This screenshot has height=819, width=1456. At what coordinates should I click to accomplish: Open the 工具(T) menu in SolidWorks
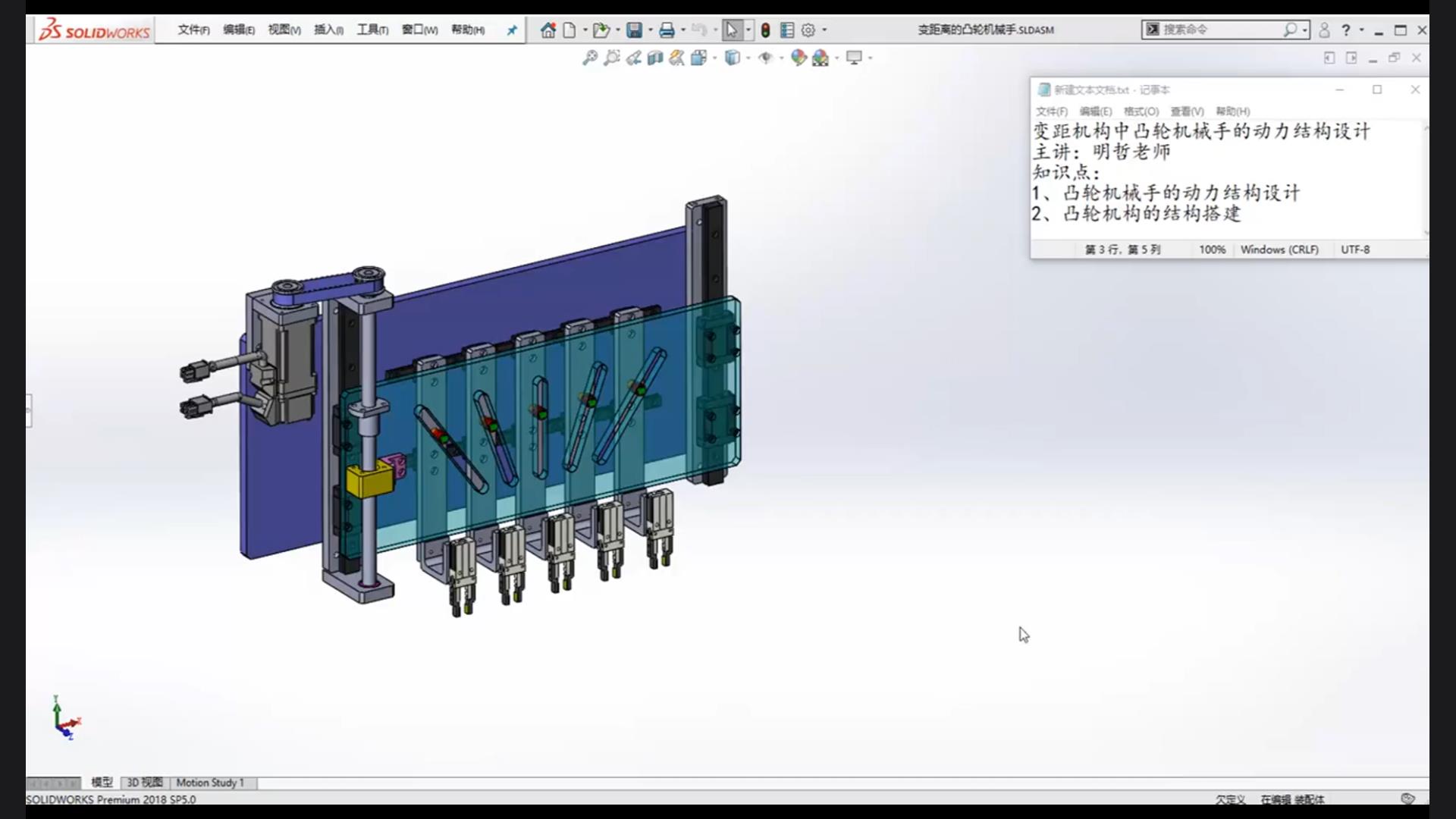point(372,30)
